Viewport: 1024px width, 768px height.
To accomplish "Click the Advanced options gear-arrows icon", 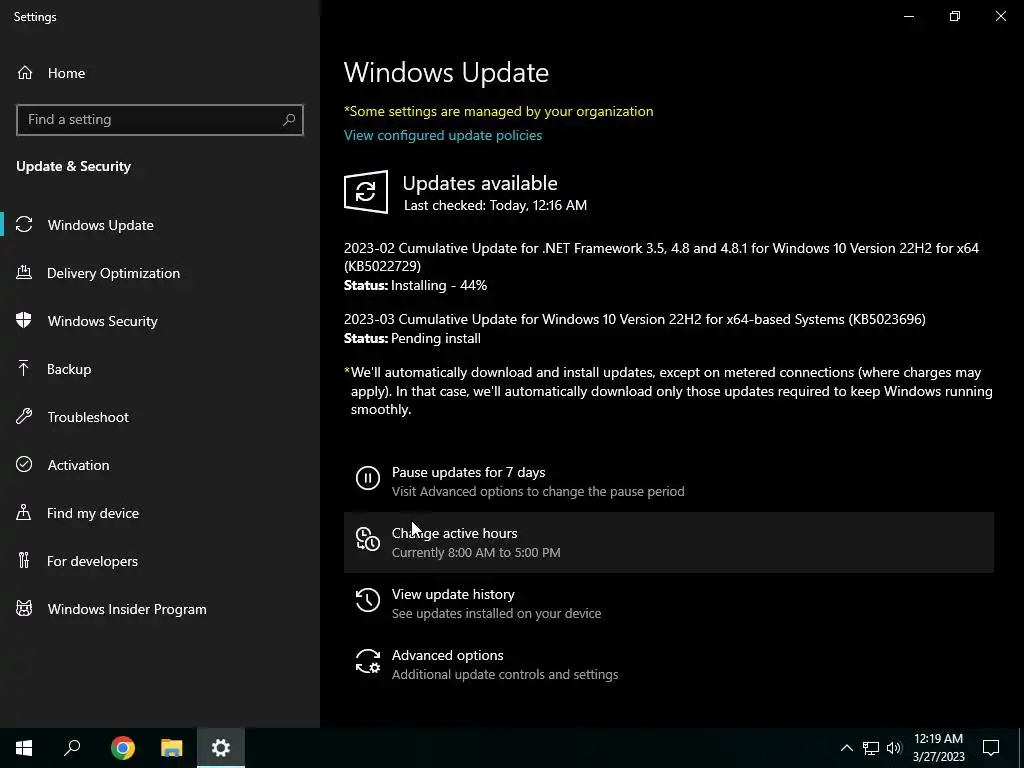I will (x=368, y=661).
